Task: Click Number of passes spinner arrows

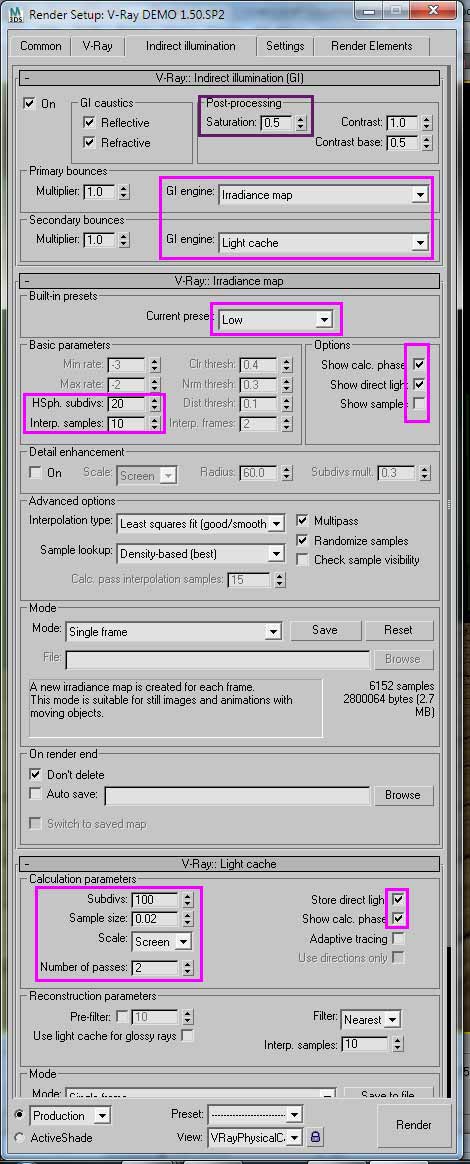Action: click(x=187, y=968)
